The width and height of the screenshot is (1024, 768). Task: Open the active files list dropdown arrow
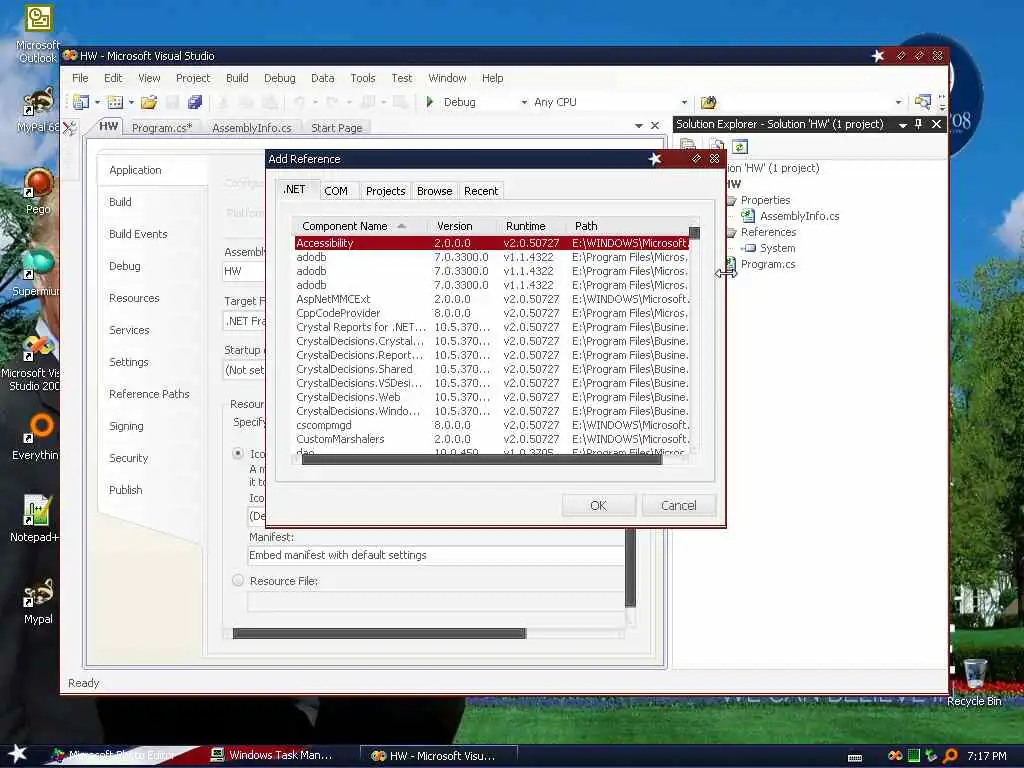[639, 125]
